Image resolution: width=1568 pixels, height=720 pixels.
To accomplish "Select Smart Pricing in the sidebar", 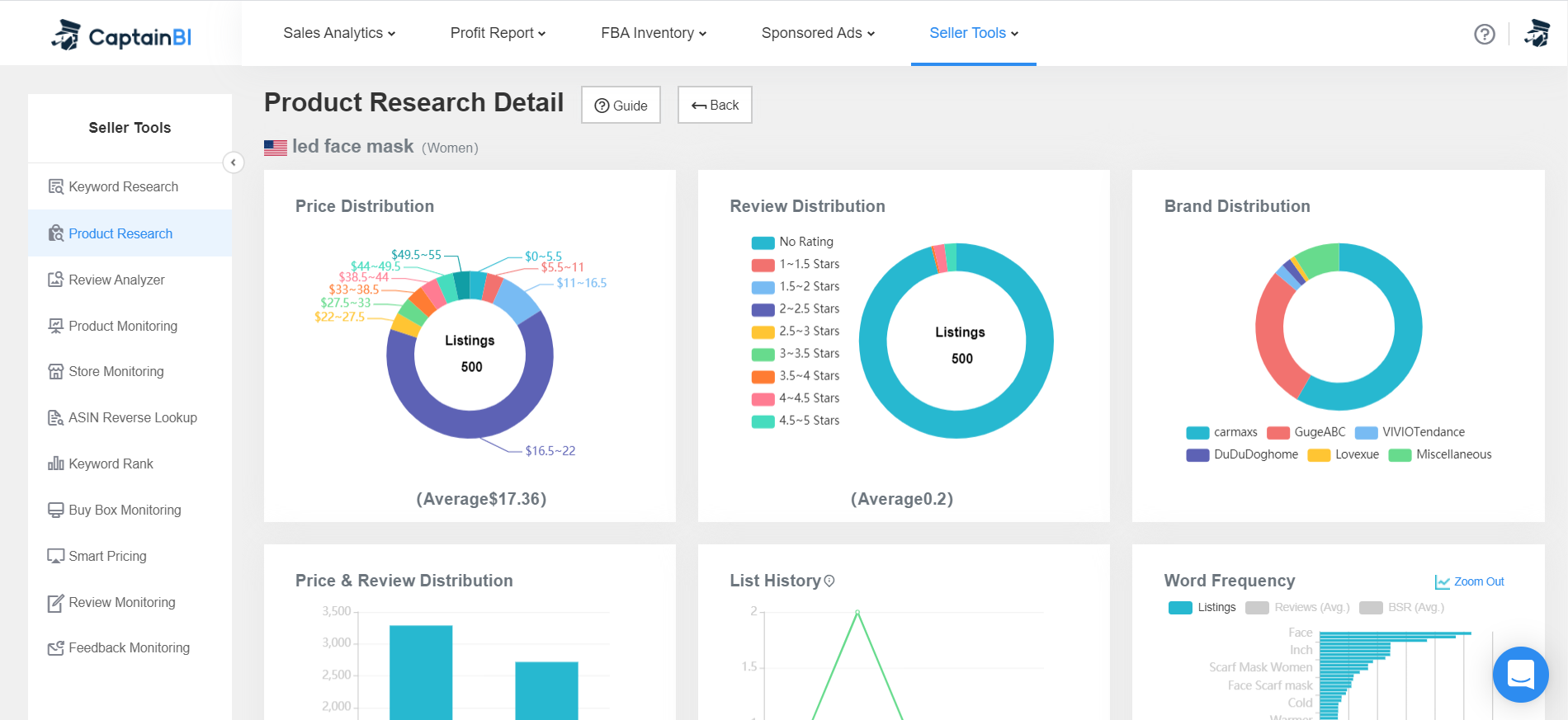I will point(107,556).
